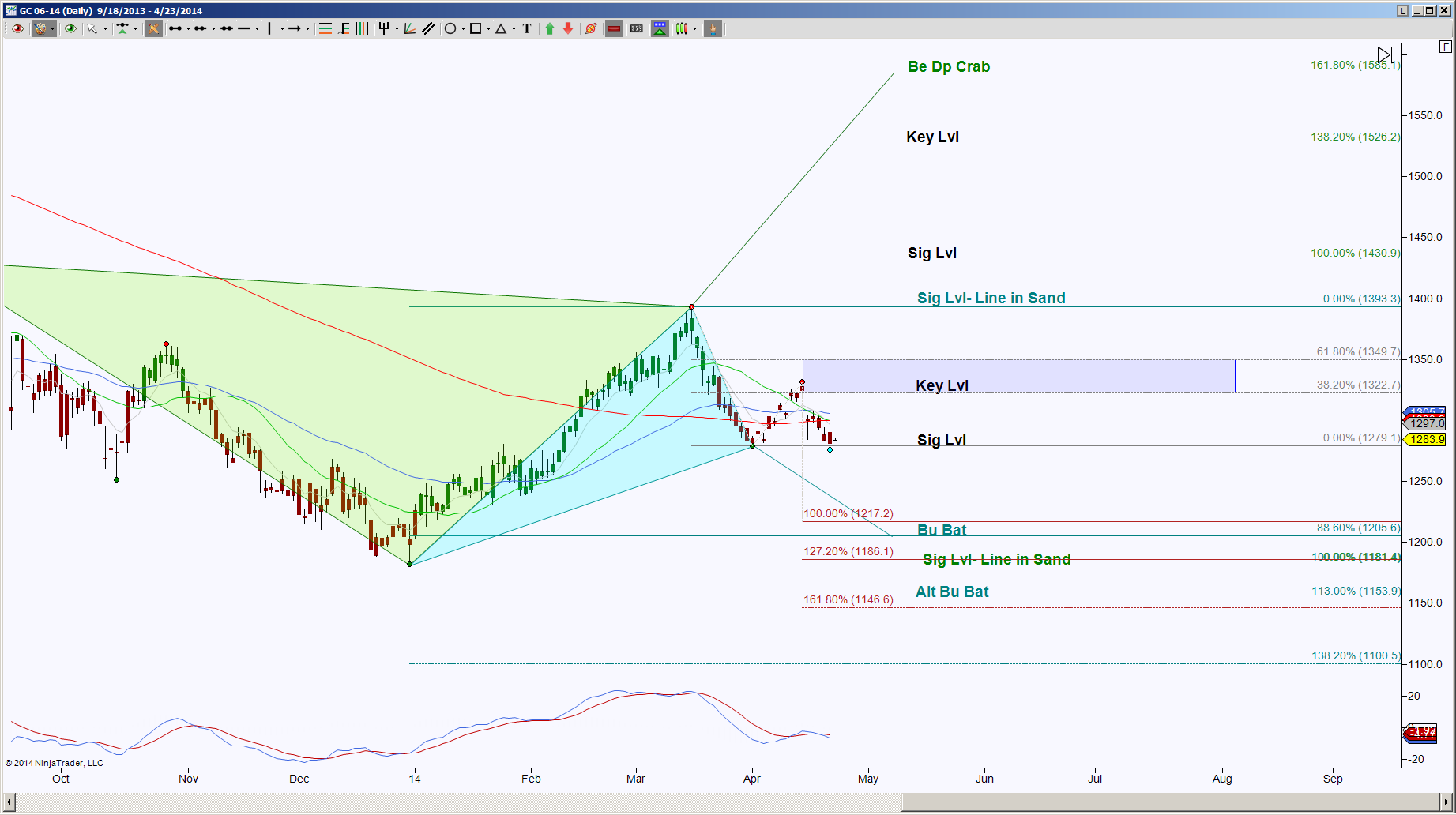Screen dimensions: 1456x815
Task: Place a green up arrow marker
Action: click(550, 28)
